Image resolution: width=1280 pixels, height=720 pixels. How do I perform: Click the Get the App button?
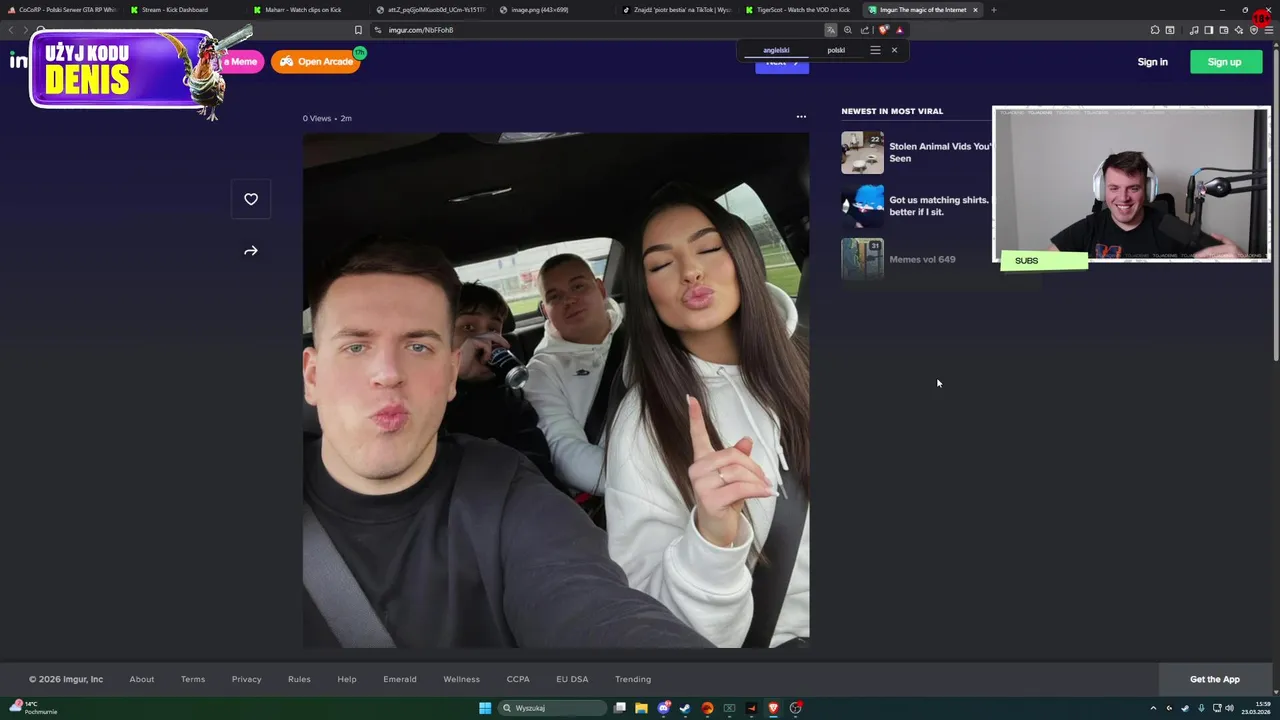pos(1215,679)
